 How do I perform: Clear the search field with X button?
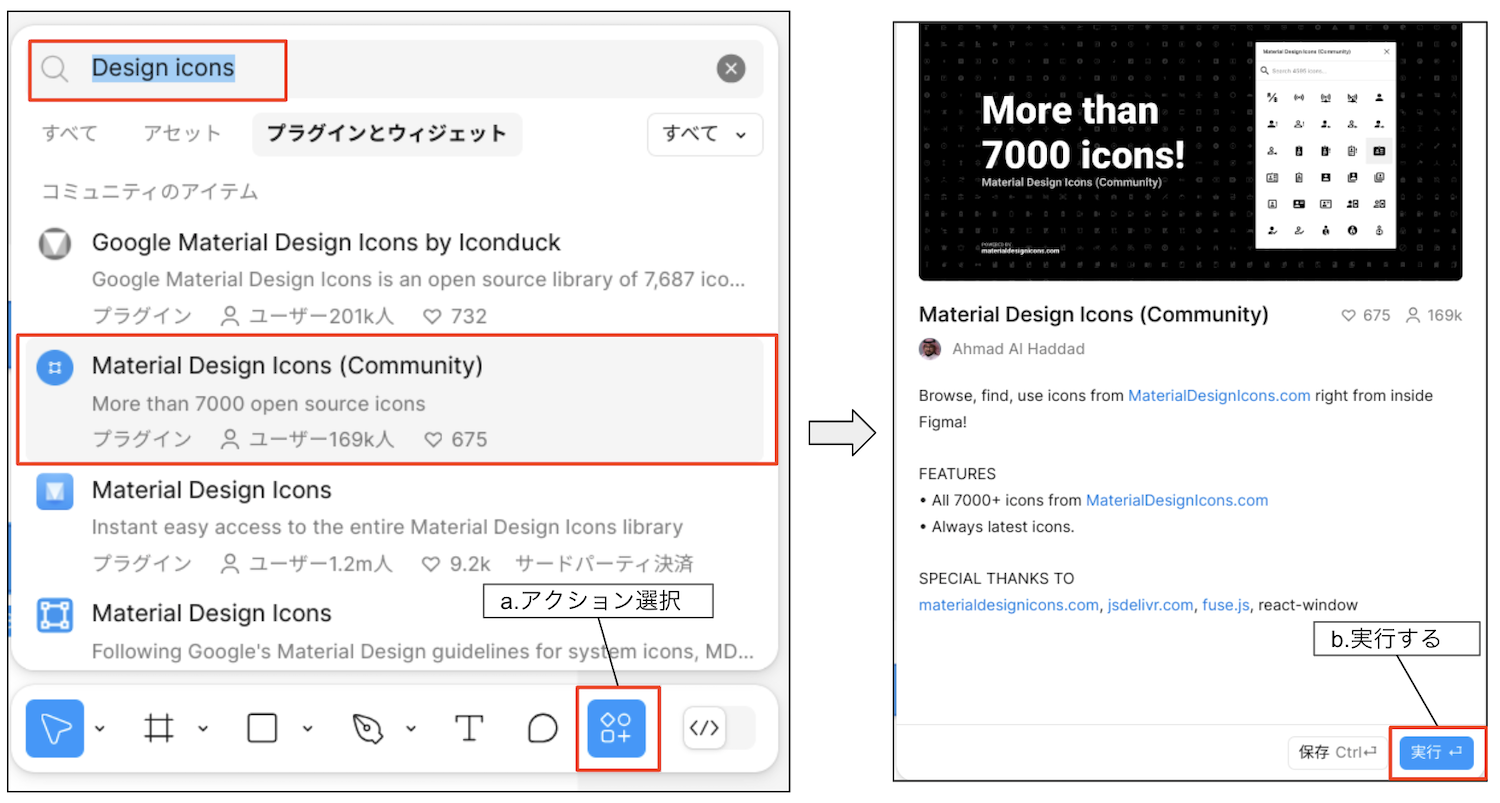pos(731,69)
